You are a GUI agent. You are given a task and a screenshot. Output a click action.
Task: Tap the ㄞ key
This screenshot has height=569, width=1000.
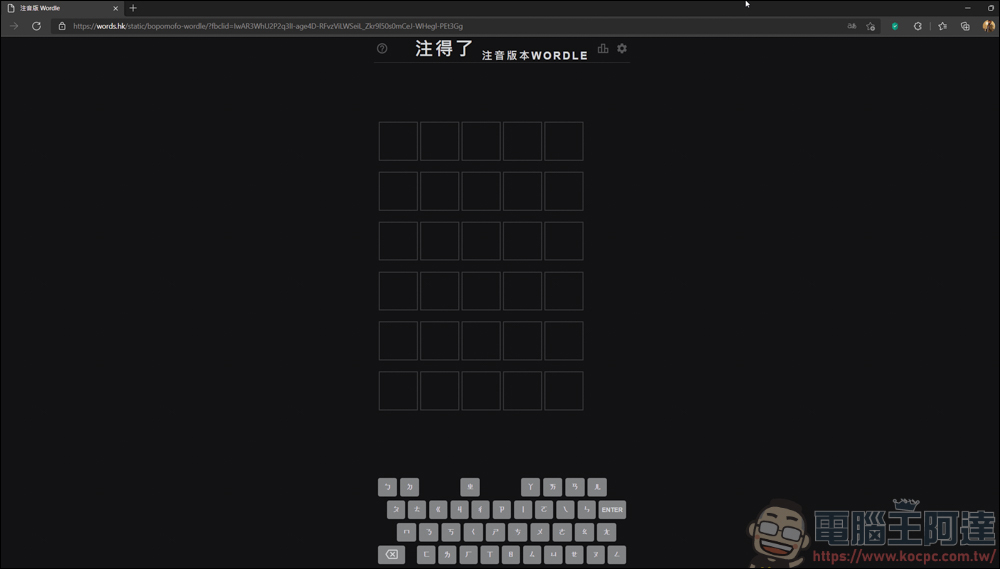(552, 487)
